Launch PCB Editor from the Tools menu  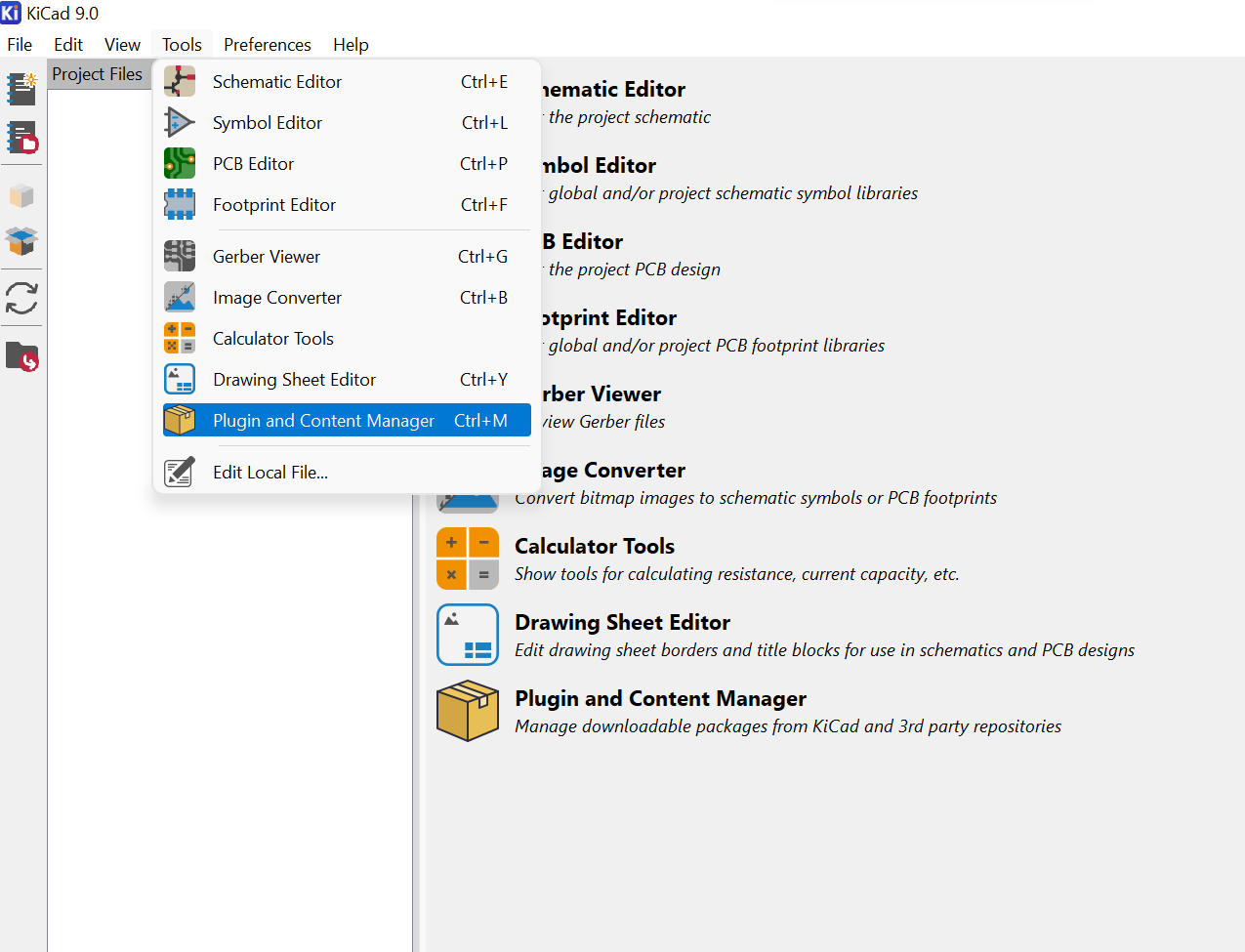[253, 164]
